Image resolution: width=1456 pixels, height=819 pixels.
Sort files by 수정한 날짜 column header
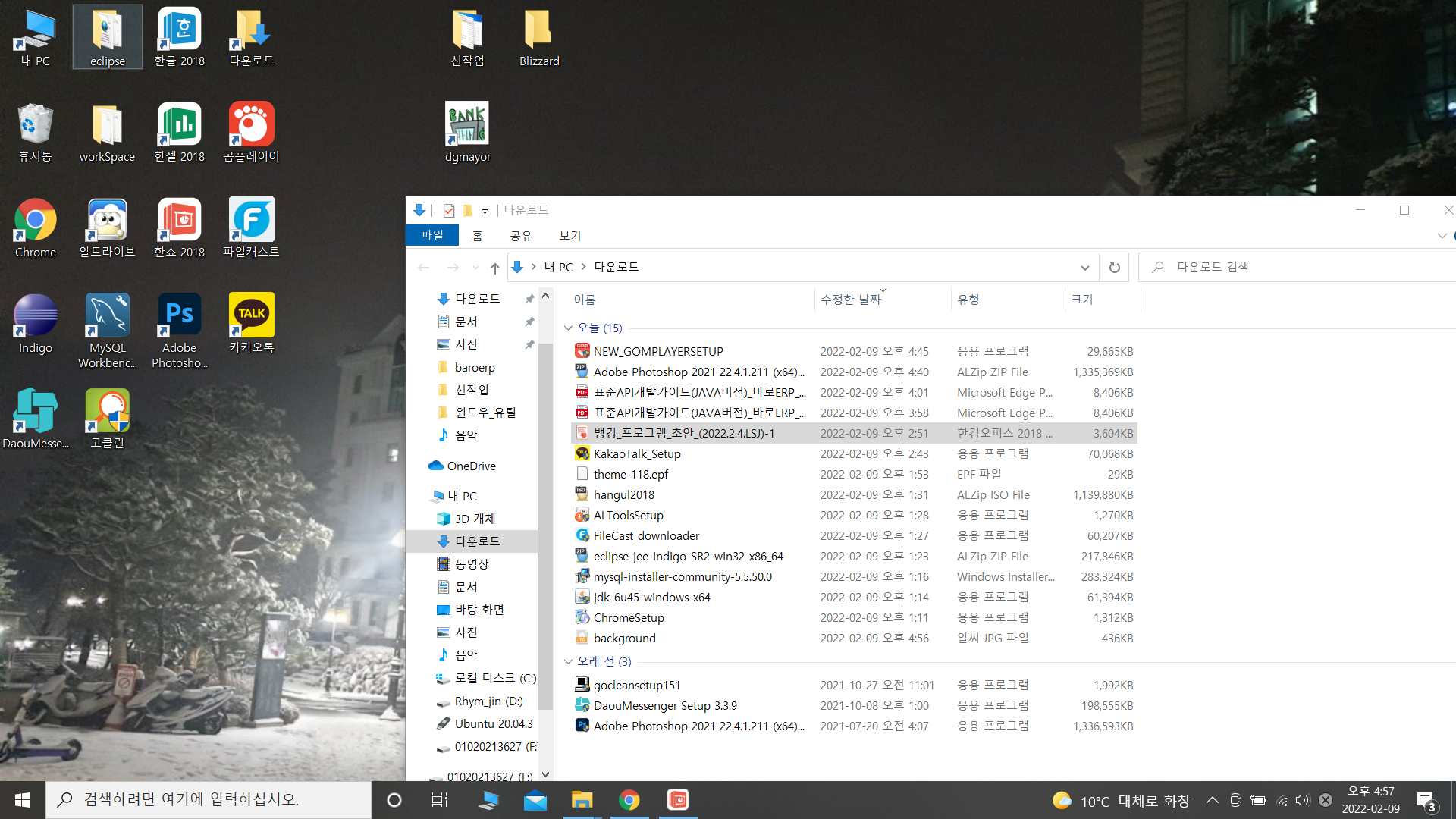(x=850, y=300)
